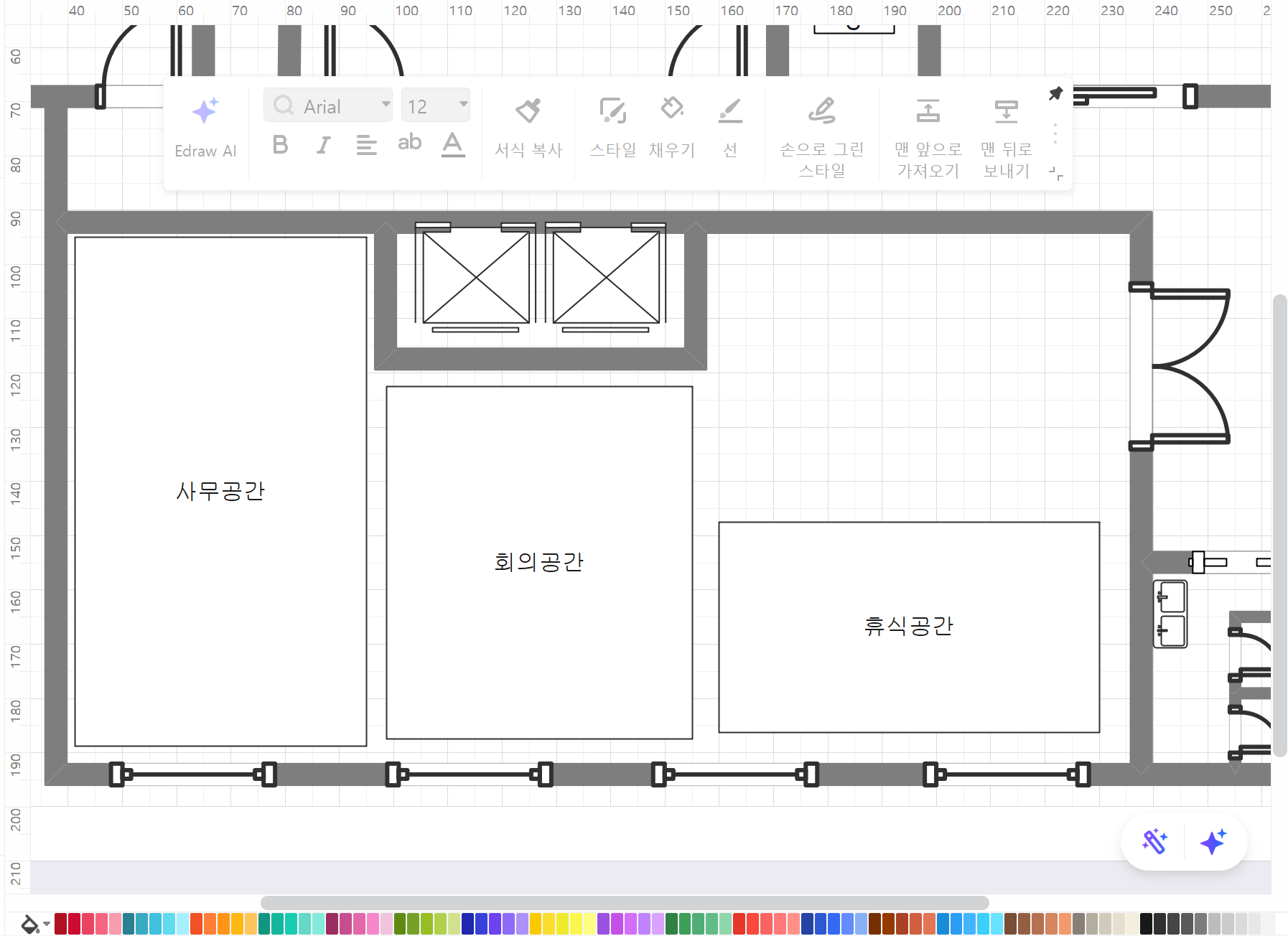Click the AI magic pen button
This screenshot has width=1288, height=936.
[x=1155, y=841]
